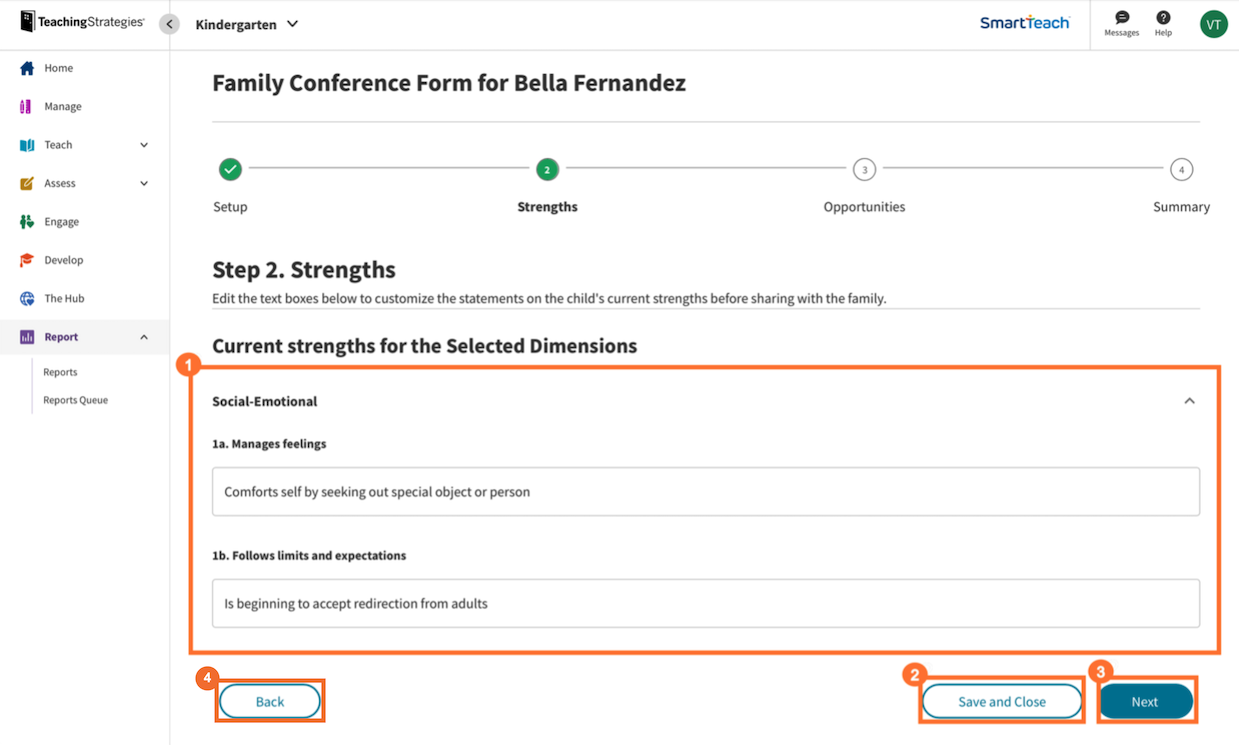This screenshot has height=745, width=1239.
Task: Click the TeachingStrategies logo
Action: coord(80,21)
